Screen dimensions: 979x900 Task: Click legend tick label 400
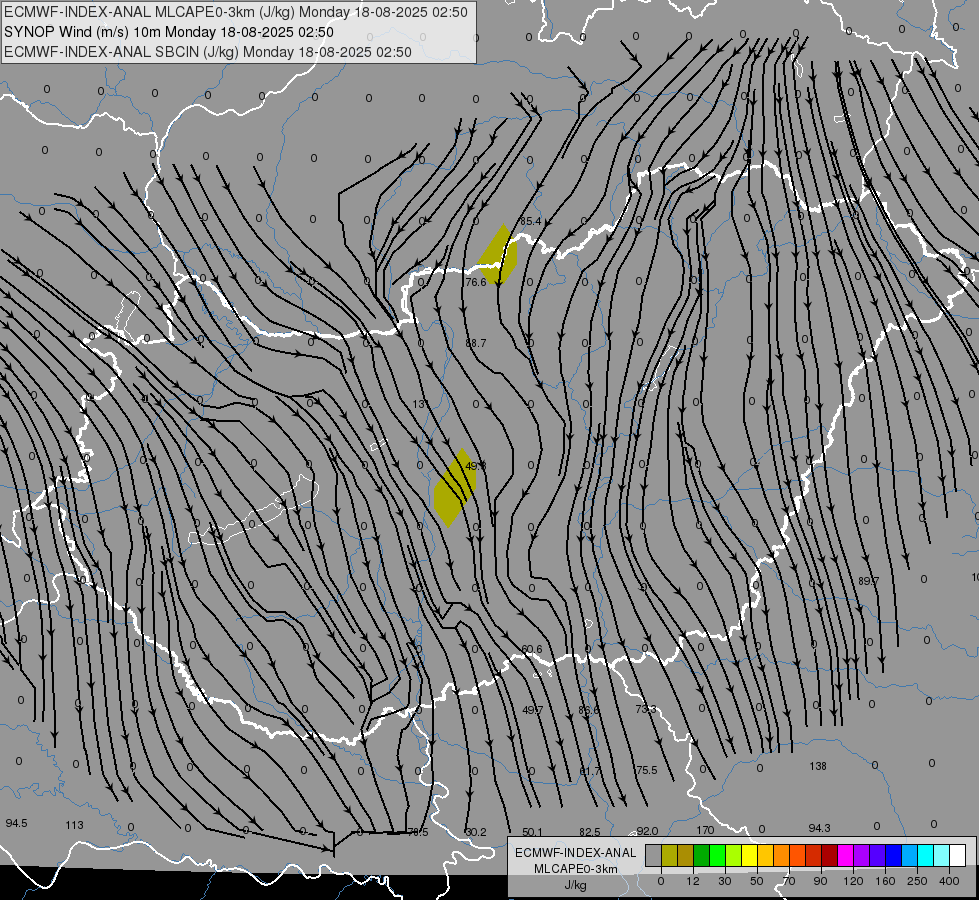[x=949, y=881]
